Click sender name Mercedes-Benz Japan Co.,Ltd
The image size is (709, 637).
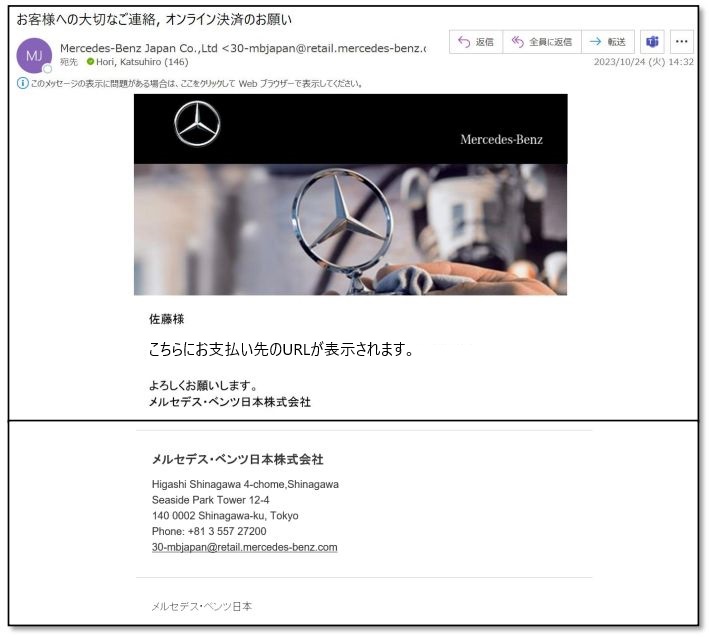(x=139, y=48)
